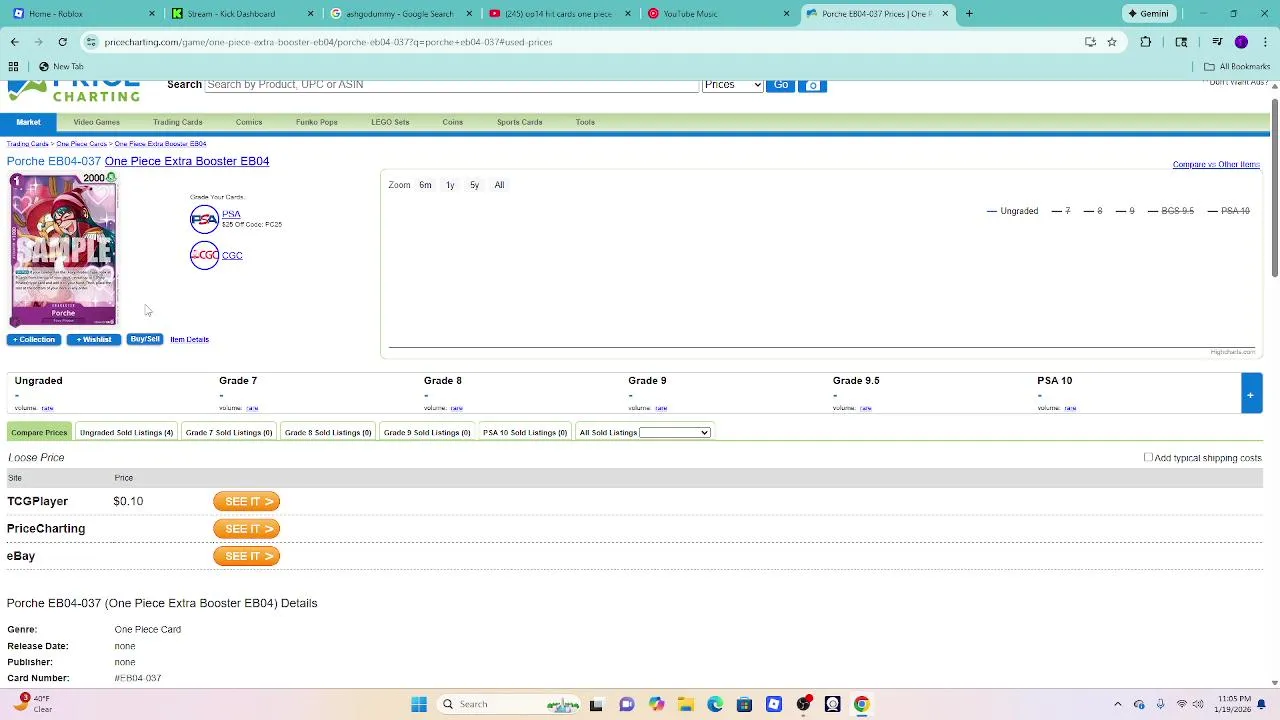Open the Windows Start menu
The image size is (1280, 720).
click(419, 704)
